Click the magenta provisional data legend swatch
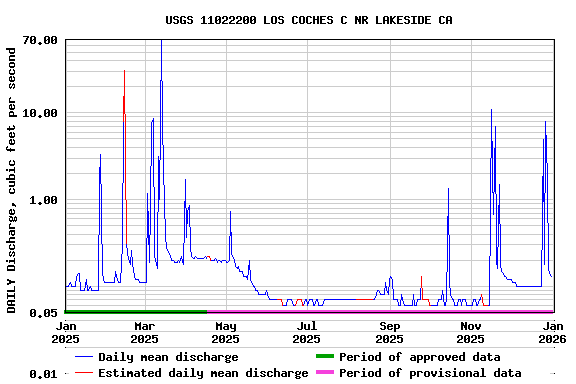This screenshot has height=384, width=576. [x=325, y=372]
